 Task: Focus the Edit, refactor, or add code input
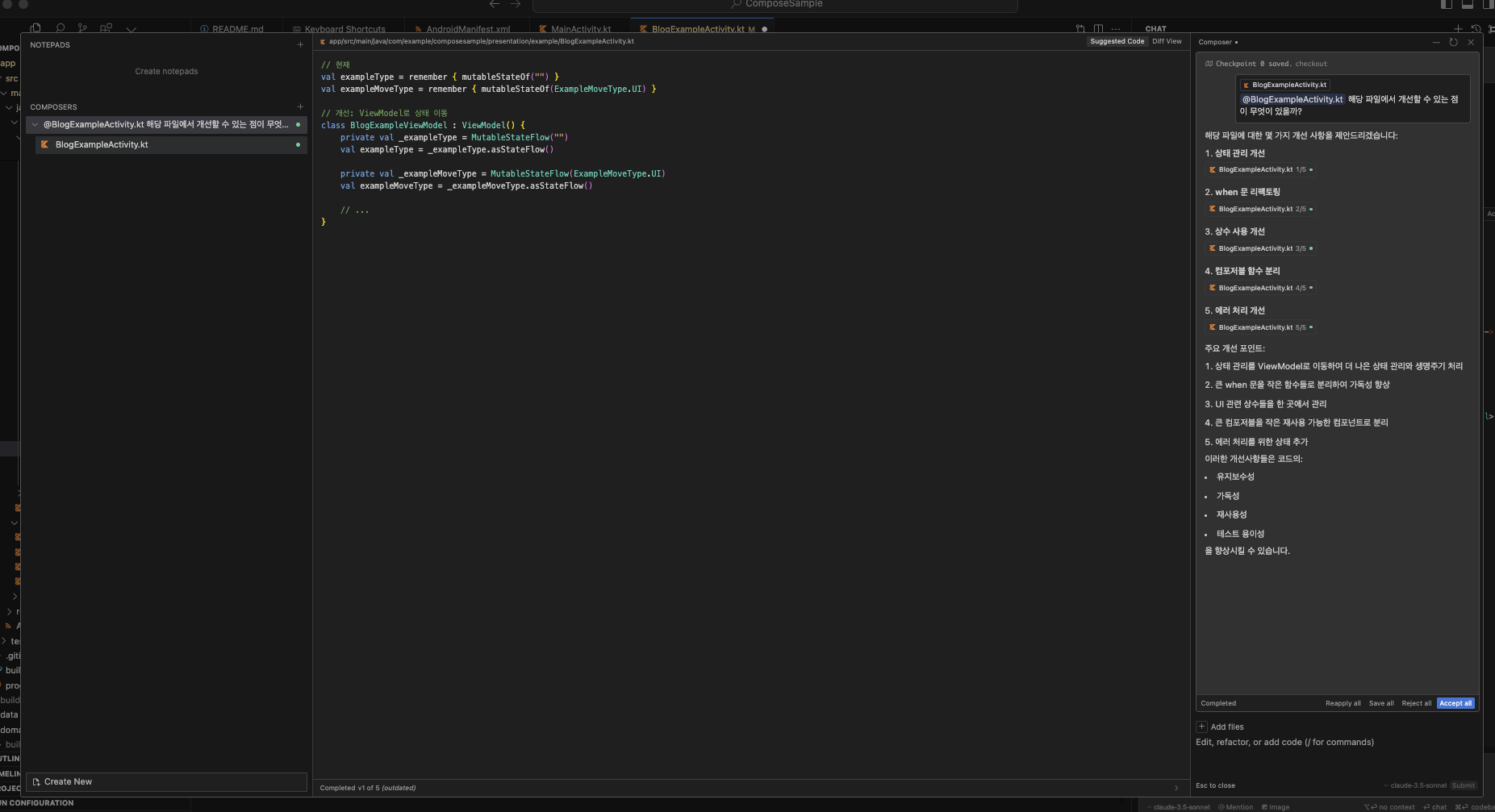click(x=1337, y=742)
